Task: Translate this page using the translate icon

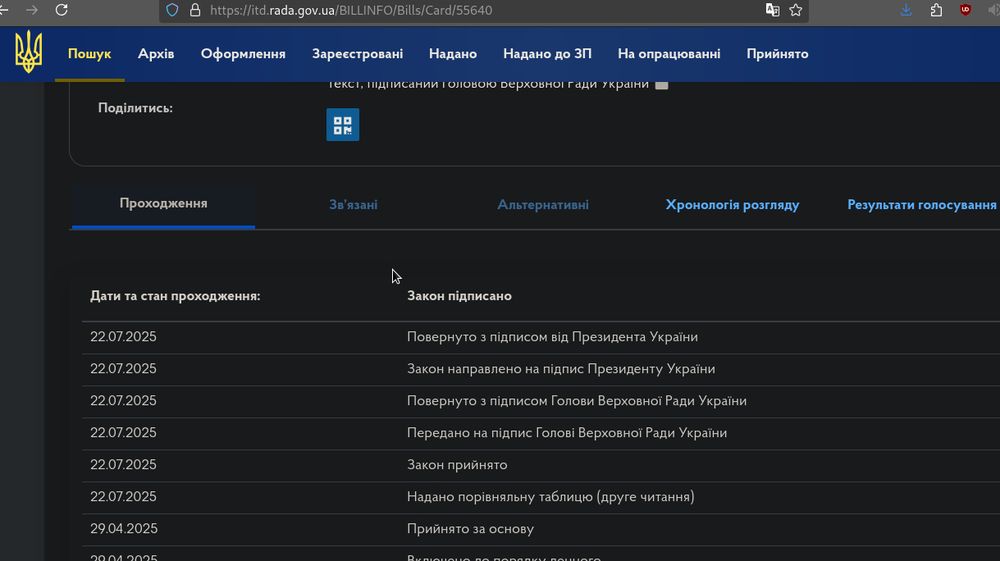Action: (772, 10)
